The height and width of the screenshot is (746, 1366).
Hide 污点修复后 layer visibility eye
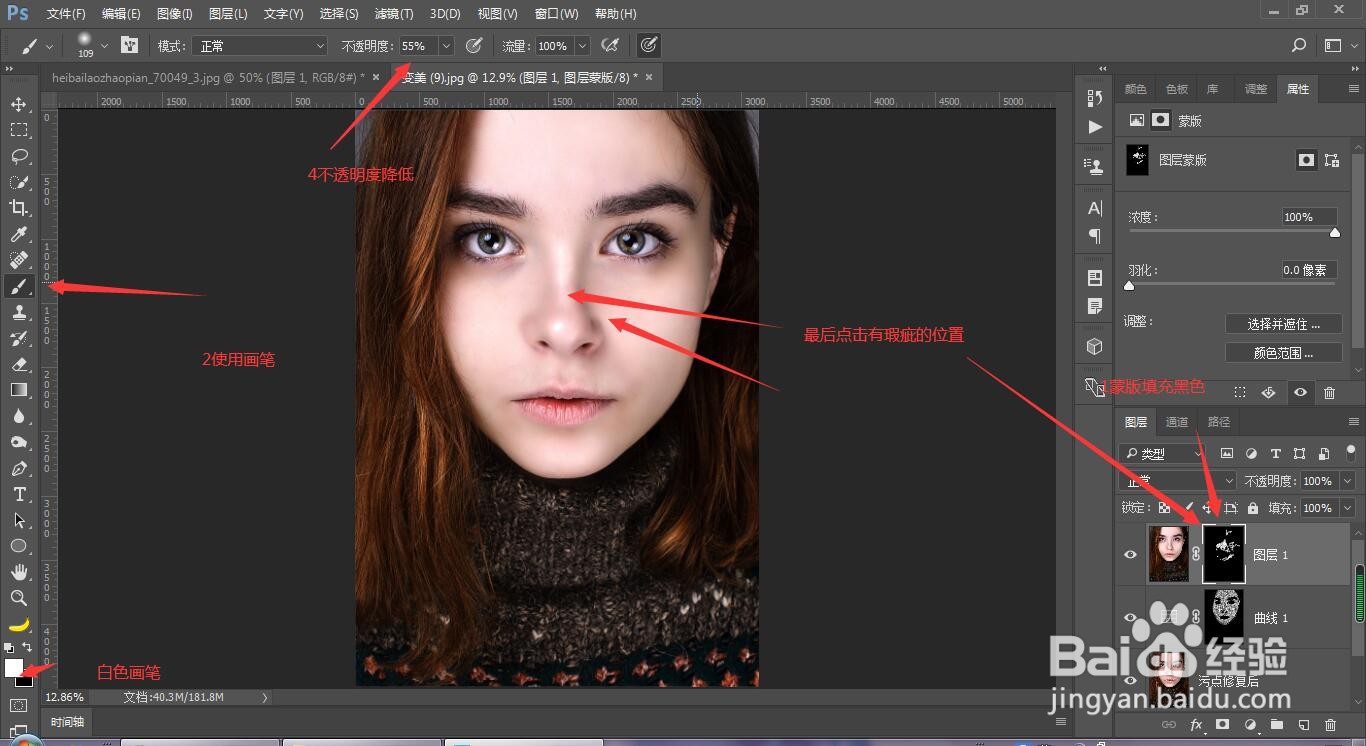[1131, 681]
